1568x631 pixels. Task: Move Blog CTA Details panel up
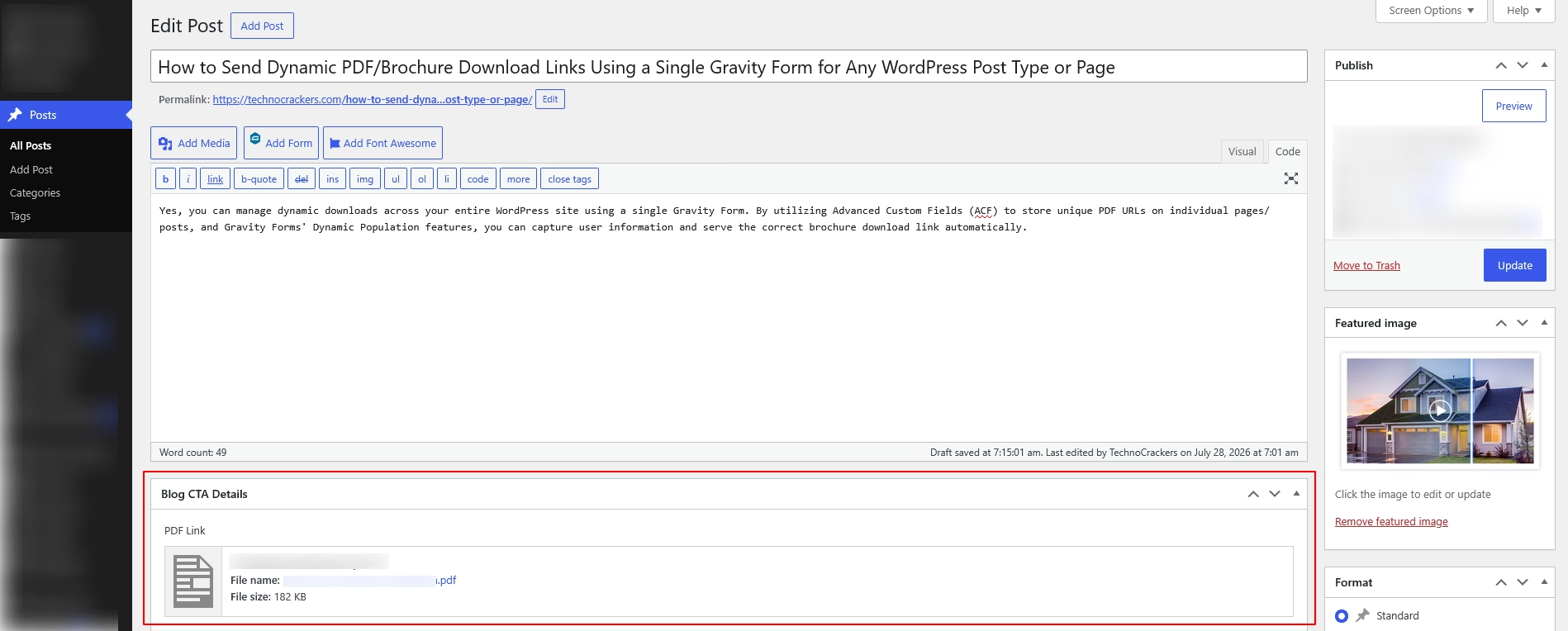click(1253, 494)
